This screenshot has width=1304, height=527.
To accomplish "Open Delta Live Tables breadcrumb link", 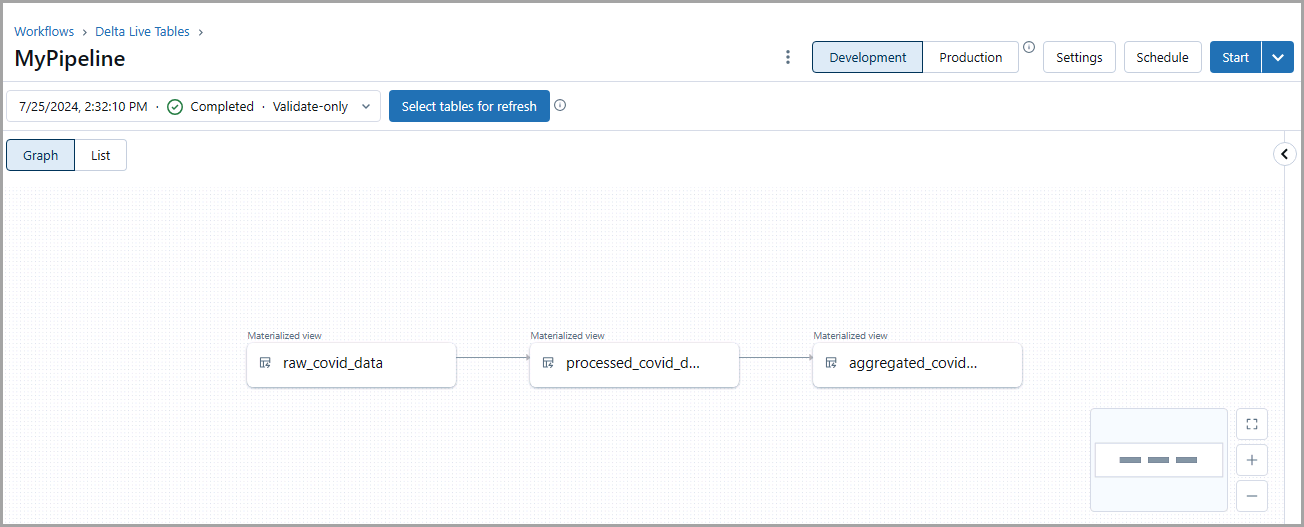I will point(142,32).
